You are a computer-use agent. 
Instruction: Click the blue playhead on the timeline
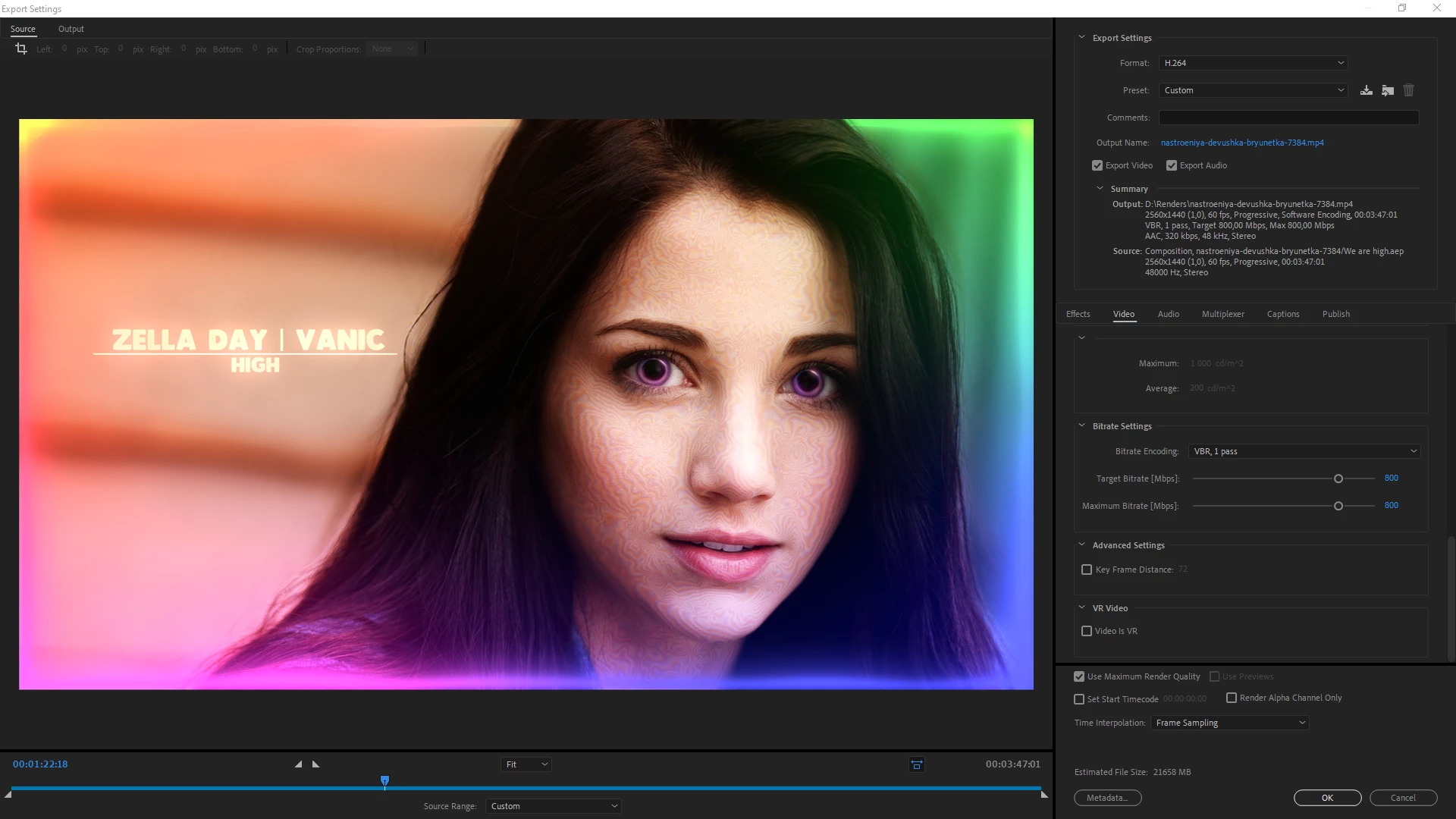(384, 780)
